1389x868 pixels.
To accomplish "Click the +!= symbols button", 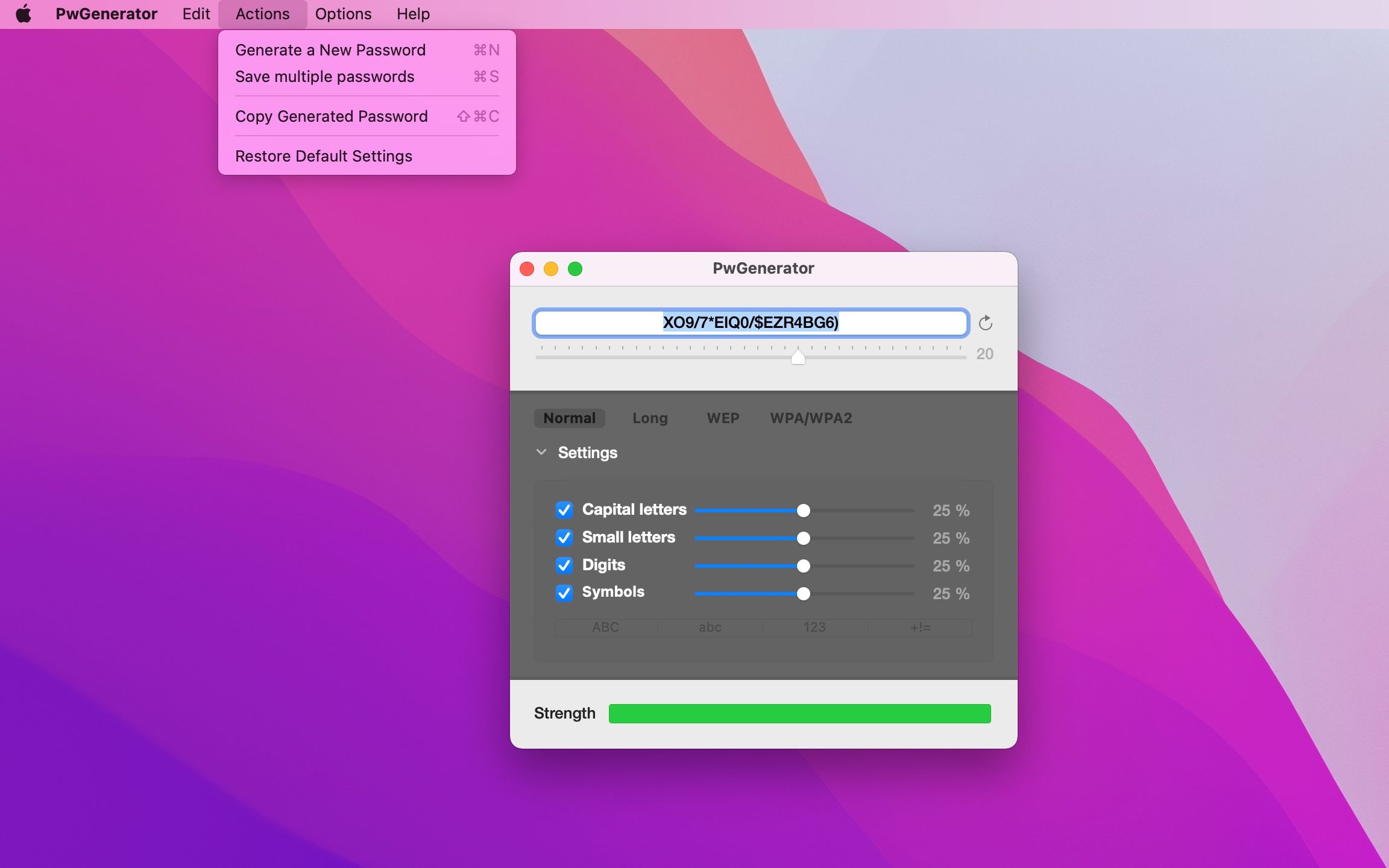I will coord(919,627).
